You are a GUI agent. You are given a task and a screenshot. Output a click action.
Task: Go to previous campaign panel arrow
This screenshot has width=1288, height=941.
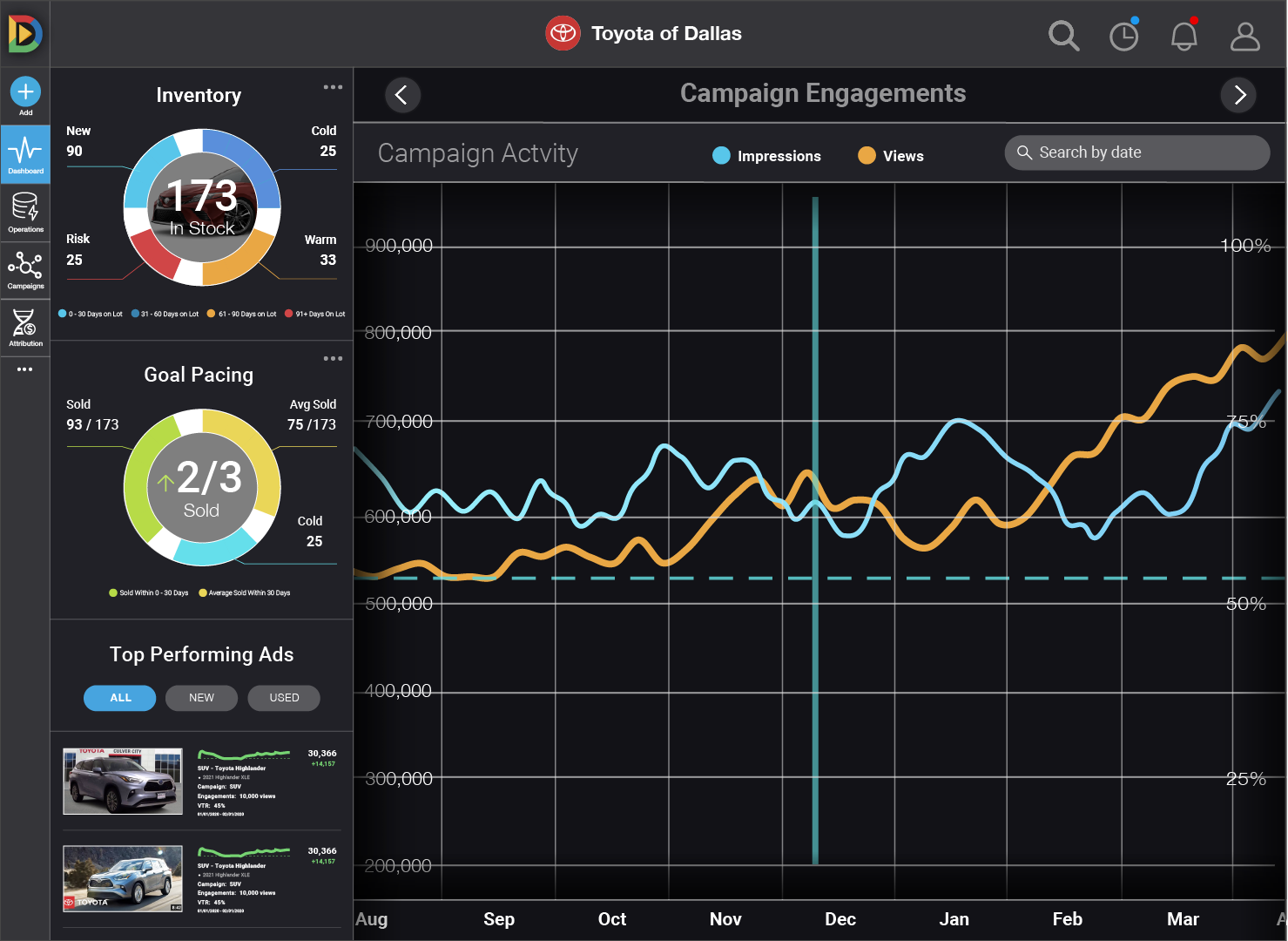401,95
